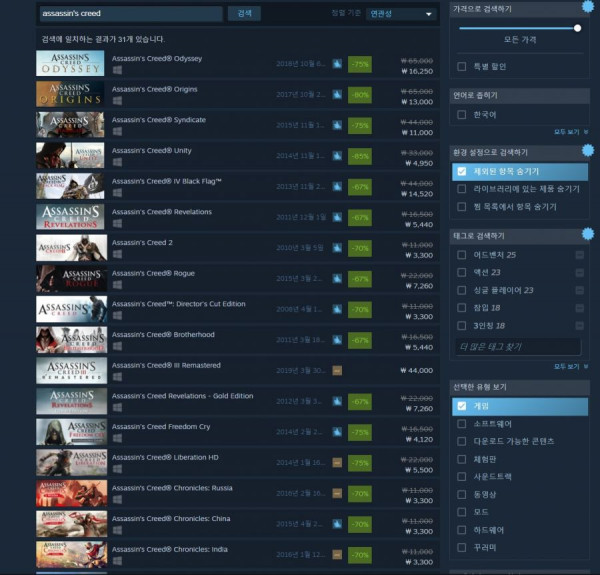
Task: Check 찜 목록에서 항목 숨기기
Action: [x=462, y=207]
